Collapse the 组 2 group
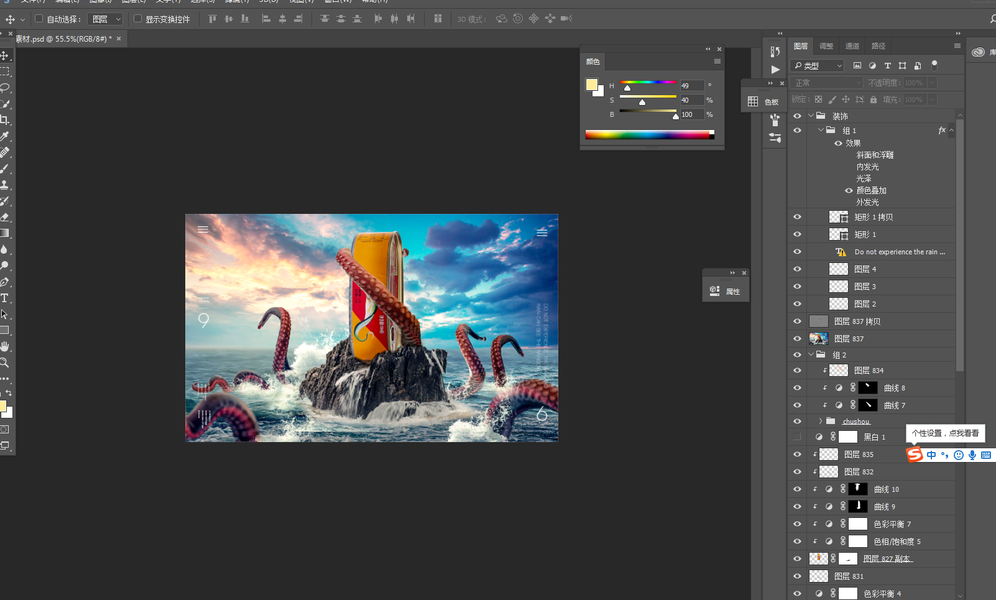The height and width of the screenshot is (600, 996). pos(811,355)
